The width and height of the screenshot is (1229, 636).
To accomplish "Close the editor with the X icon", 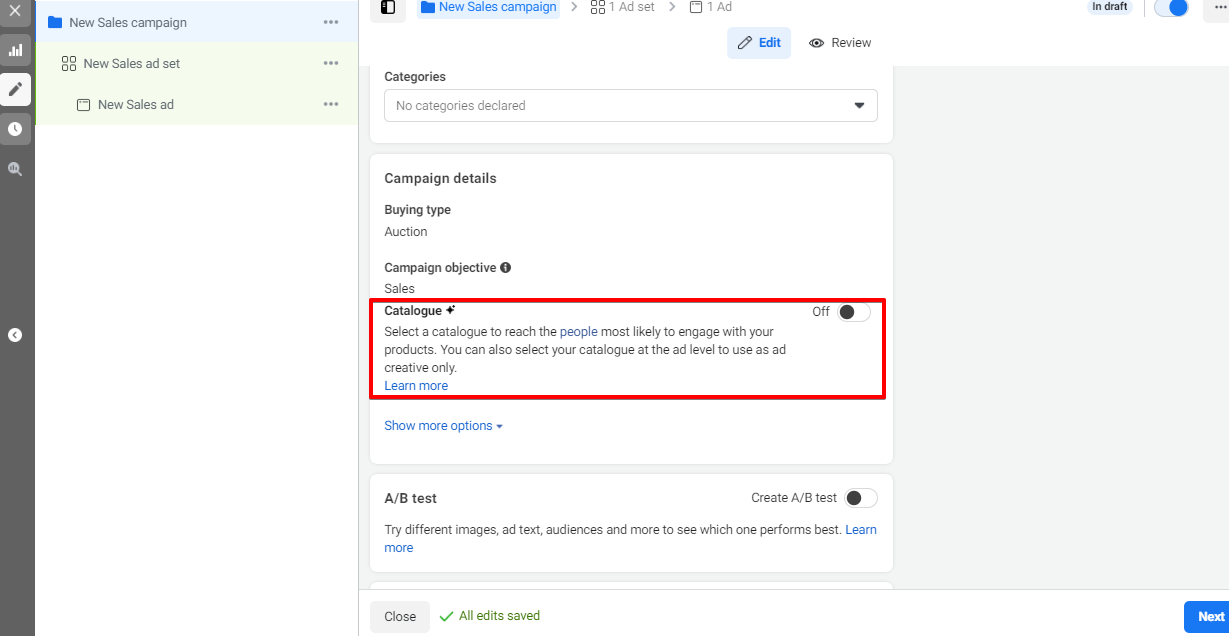I will [15, 11].
